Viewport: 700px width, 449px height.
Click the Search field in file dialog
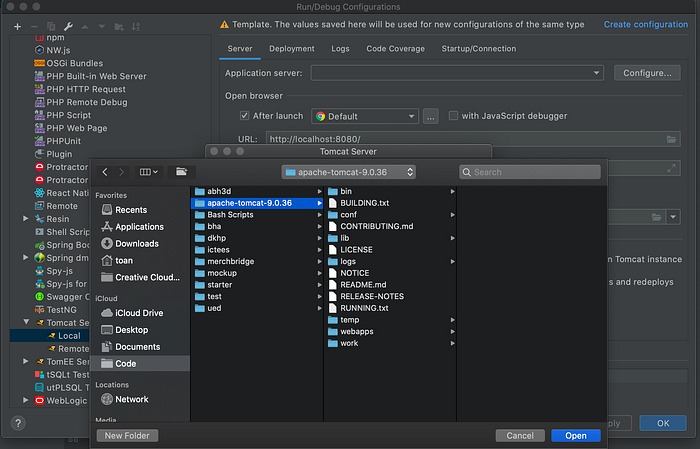pos(530,172)
